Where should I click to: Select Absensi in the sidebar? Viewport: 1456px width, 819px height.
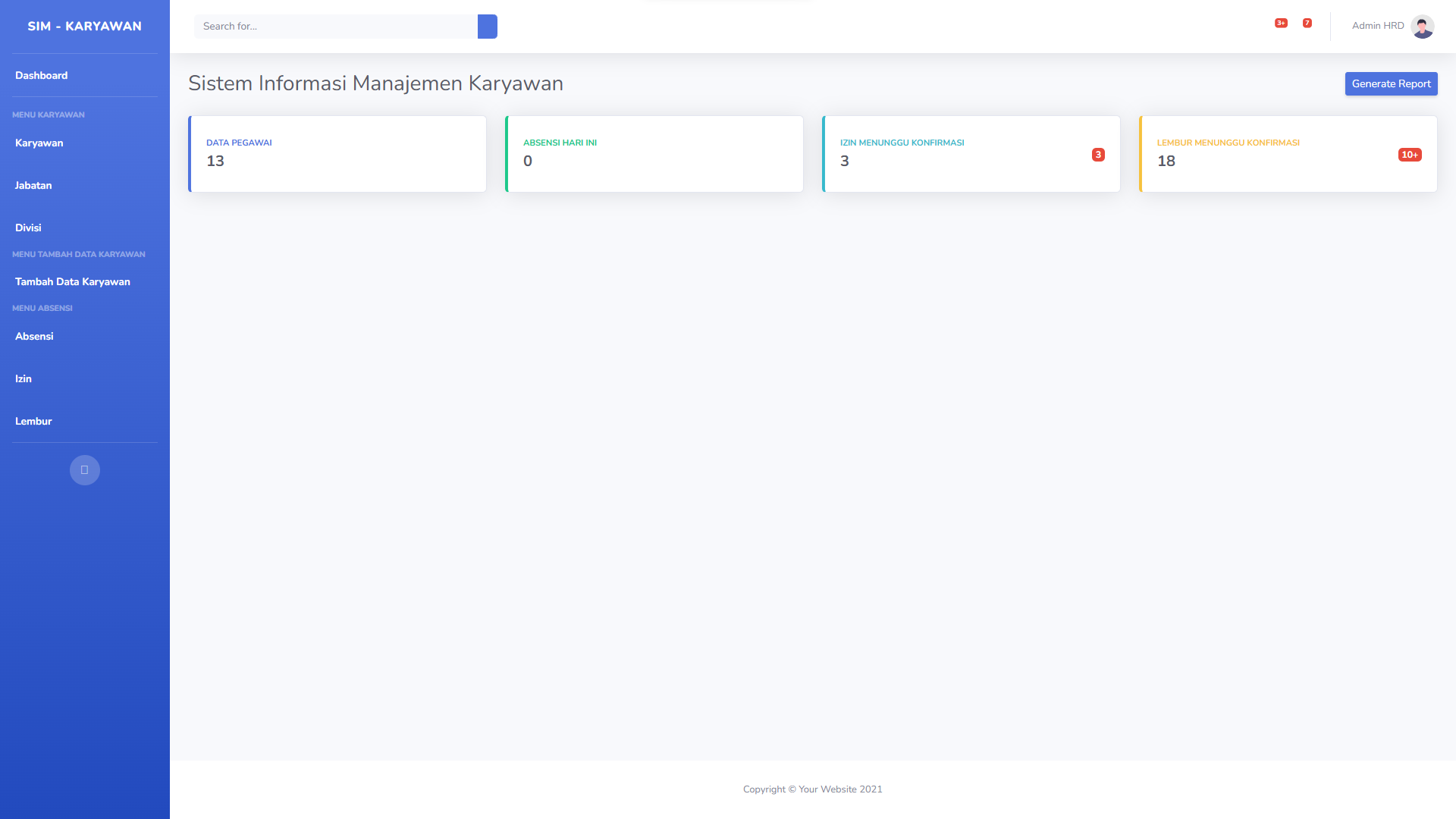34,337
